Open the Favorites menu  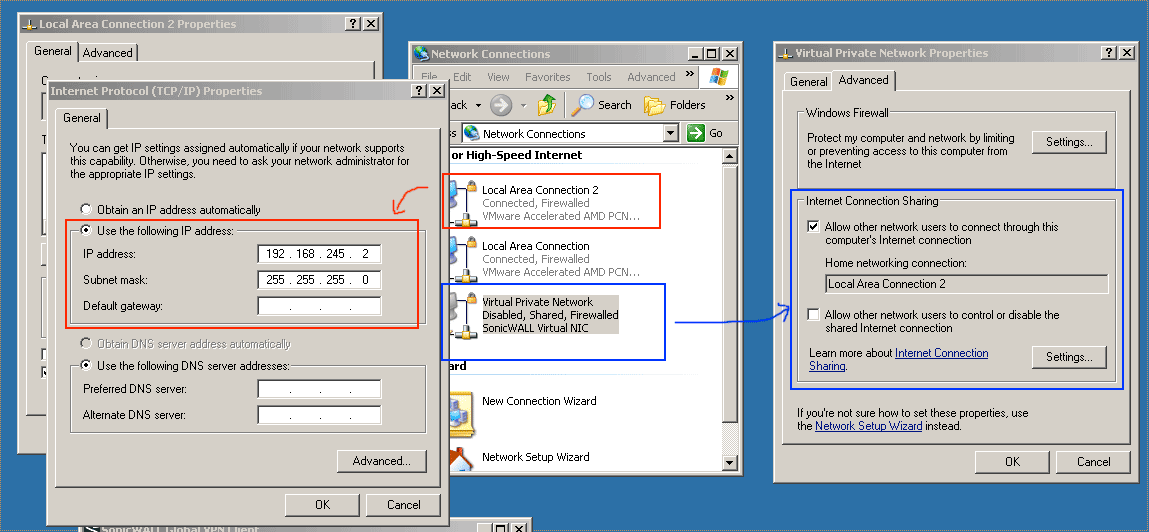click(x=547, y=77)
